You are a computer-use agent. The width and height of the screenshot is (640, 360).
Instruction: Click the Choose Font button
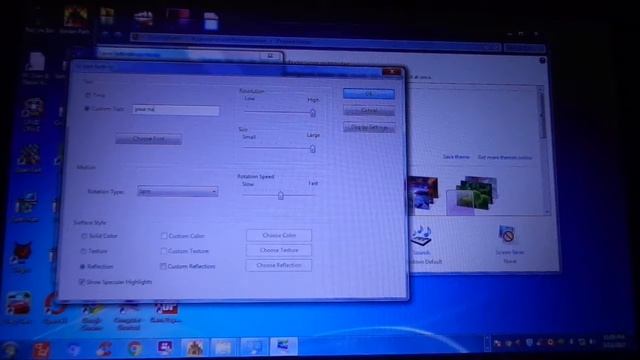(x=149, y=139)
